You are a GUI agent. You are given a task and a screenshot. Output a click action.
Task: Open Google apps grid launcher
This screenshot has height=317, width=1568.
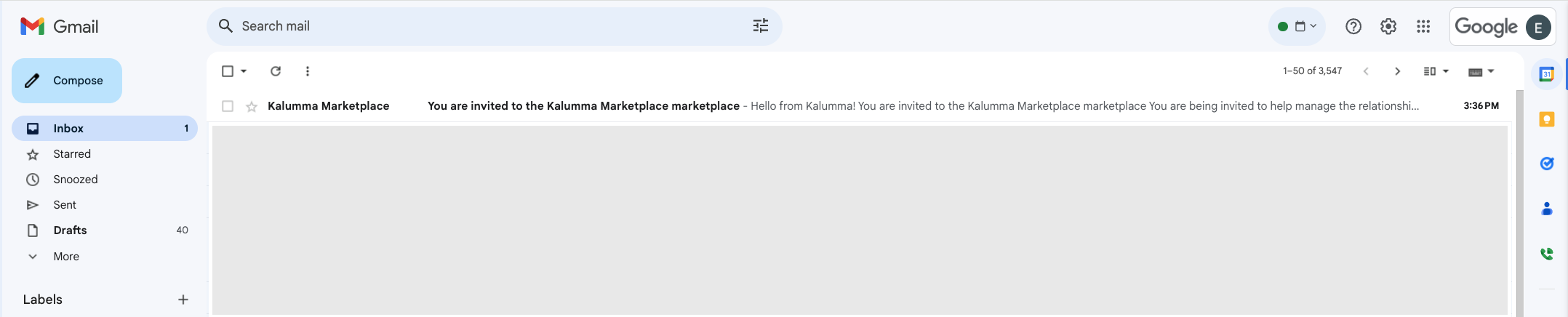click(x=1423, y=27)
